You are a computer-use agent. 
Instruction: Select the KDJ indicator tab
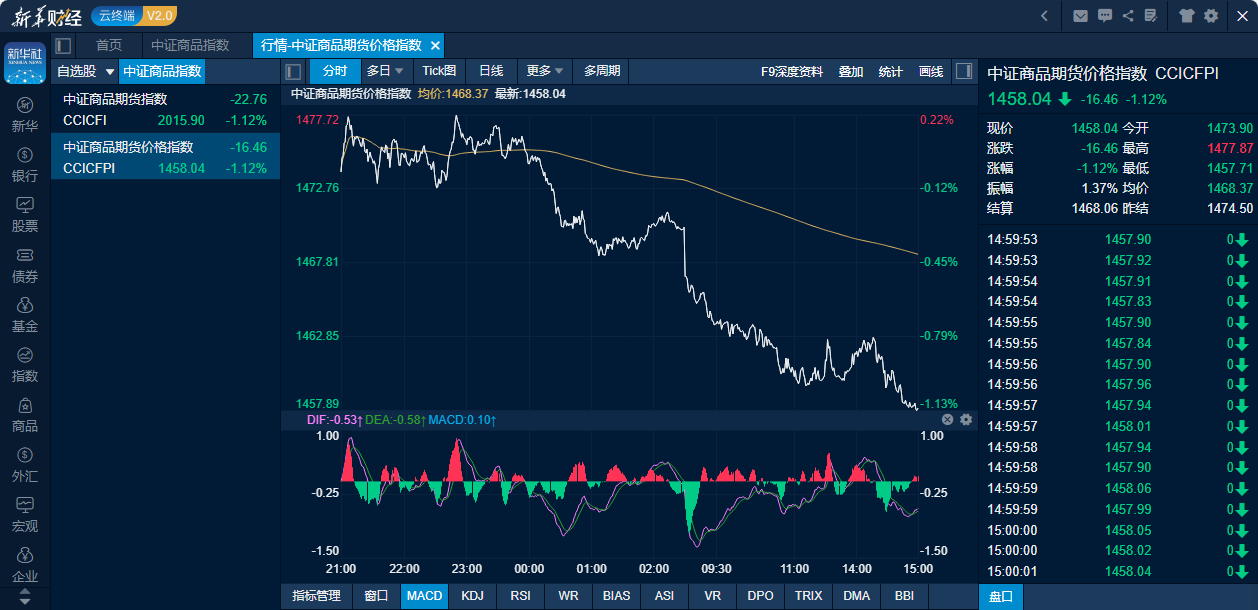[x=472, y=596]
